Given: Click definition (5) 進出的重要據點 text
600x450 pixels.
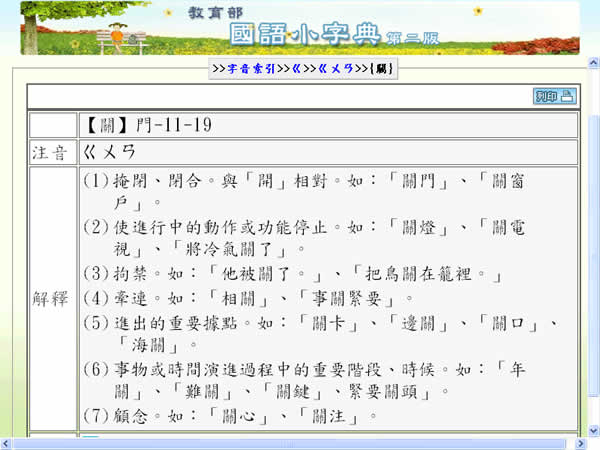Looking at the screenshot, I should (321, 334).
